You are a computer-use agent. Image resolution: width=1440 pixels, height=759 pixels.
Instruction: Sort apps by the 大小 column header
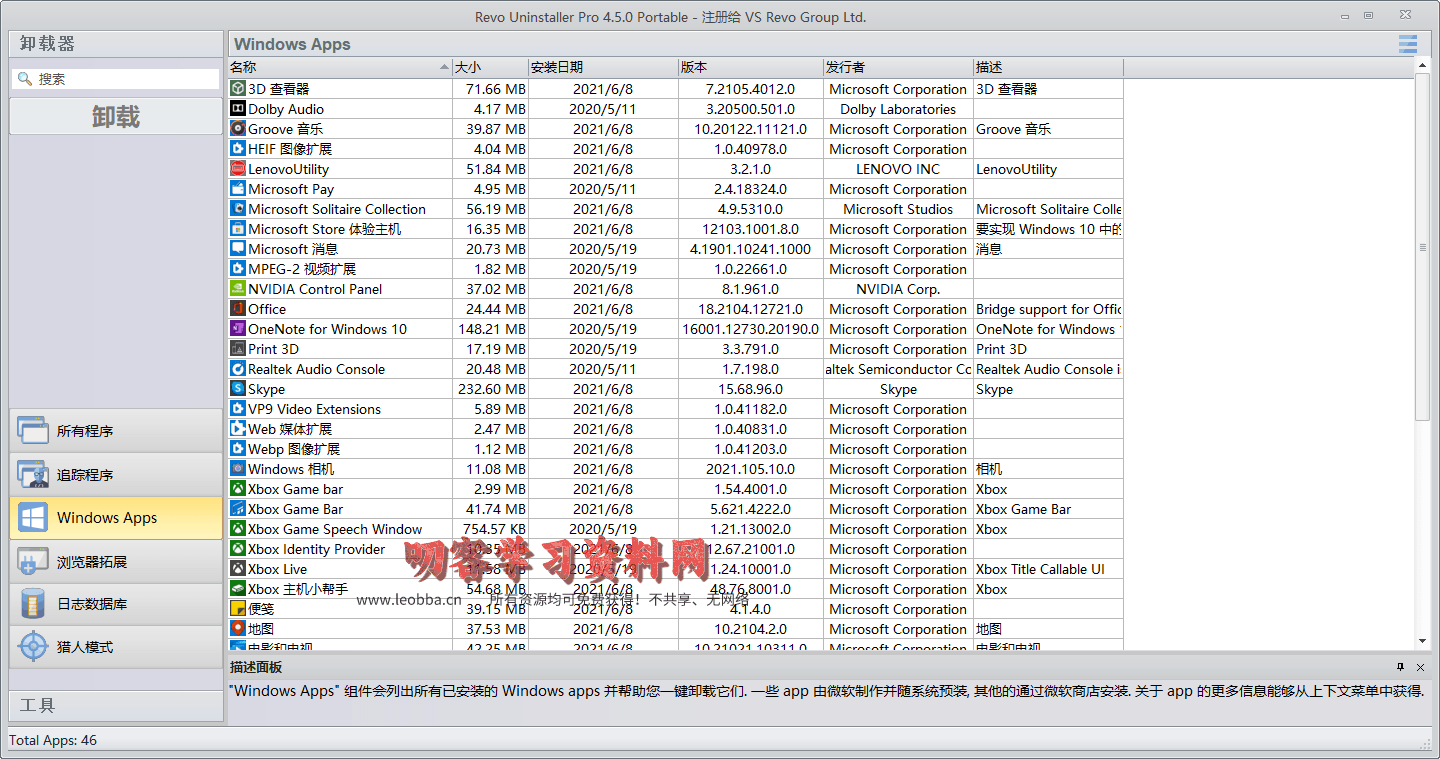point(487,67)
